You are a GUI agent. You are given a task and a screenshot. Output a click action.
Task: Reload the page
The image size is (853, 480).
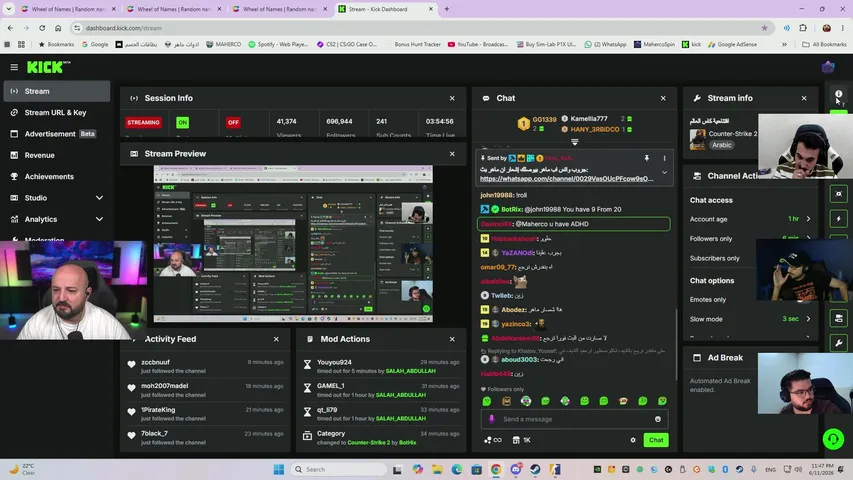pos(42,28)
